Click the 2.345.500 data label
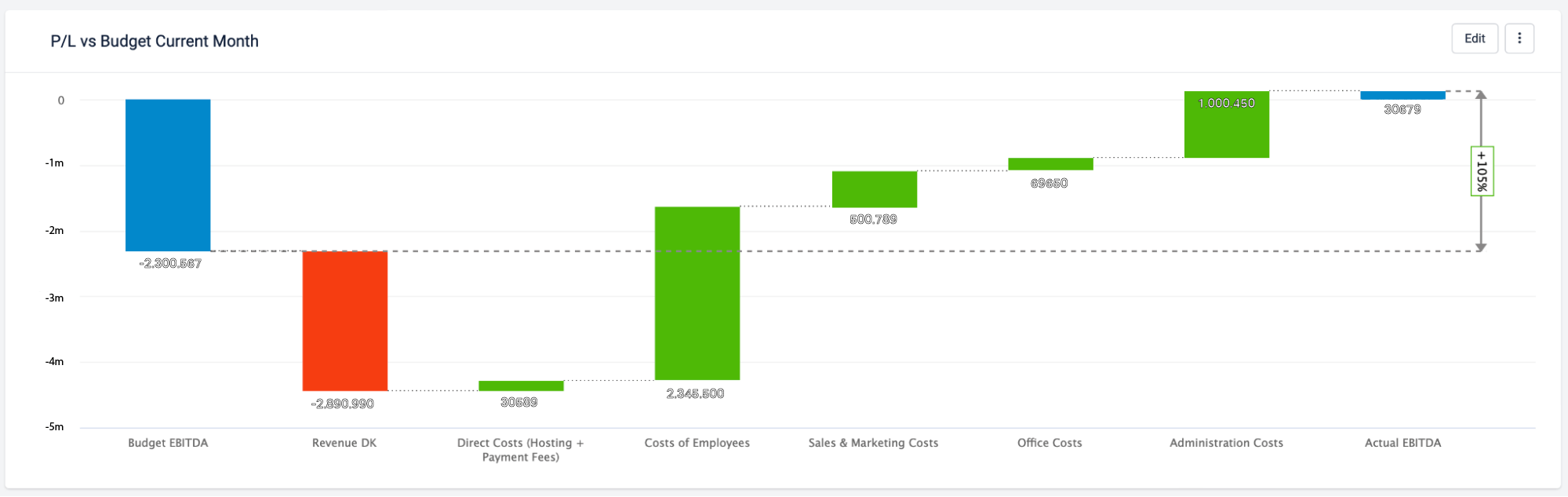 click(695, 394)
